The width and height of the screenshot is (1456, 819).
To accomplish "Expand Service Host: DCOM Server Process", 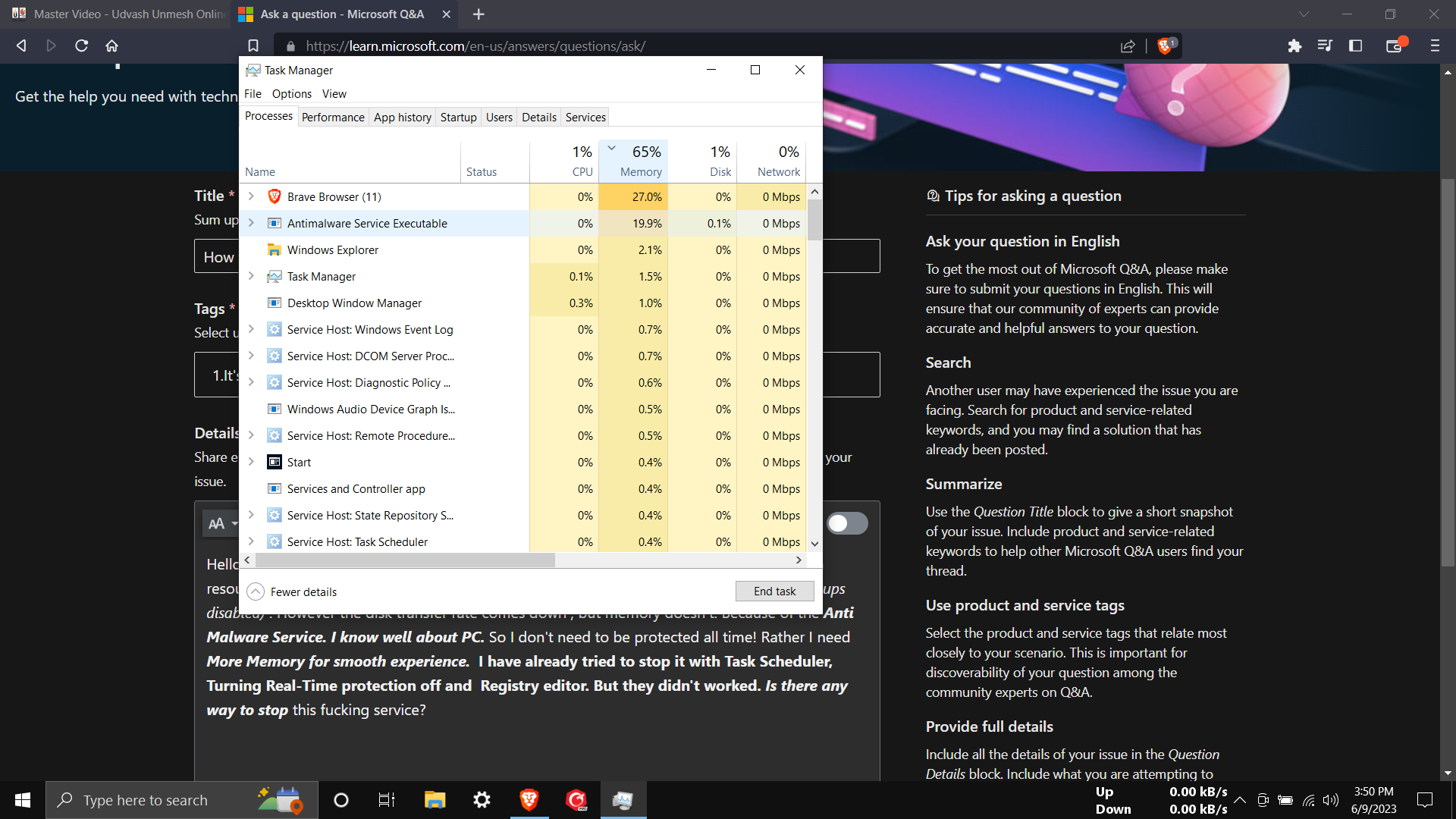I will (251, 356).
